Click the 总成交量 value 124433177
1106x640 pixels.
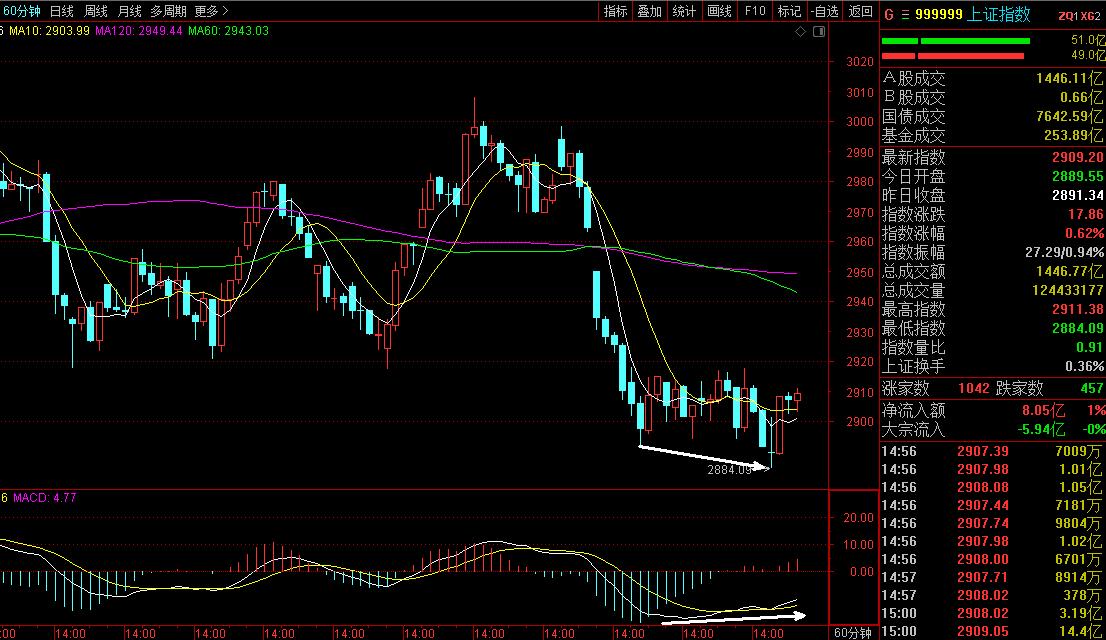click(x=1068, y=291)
